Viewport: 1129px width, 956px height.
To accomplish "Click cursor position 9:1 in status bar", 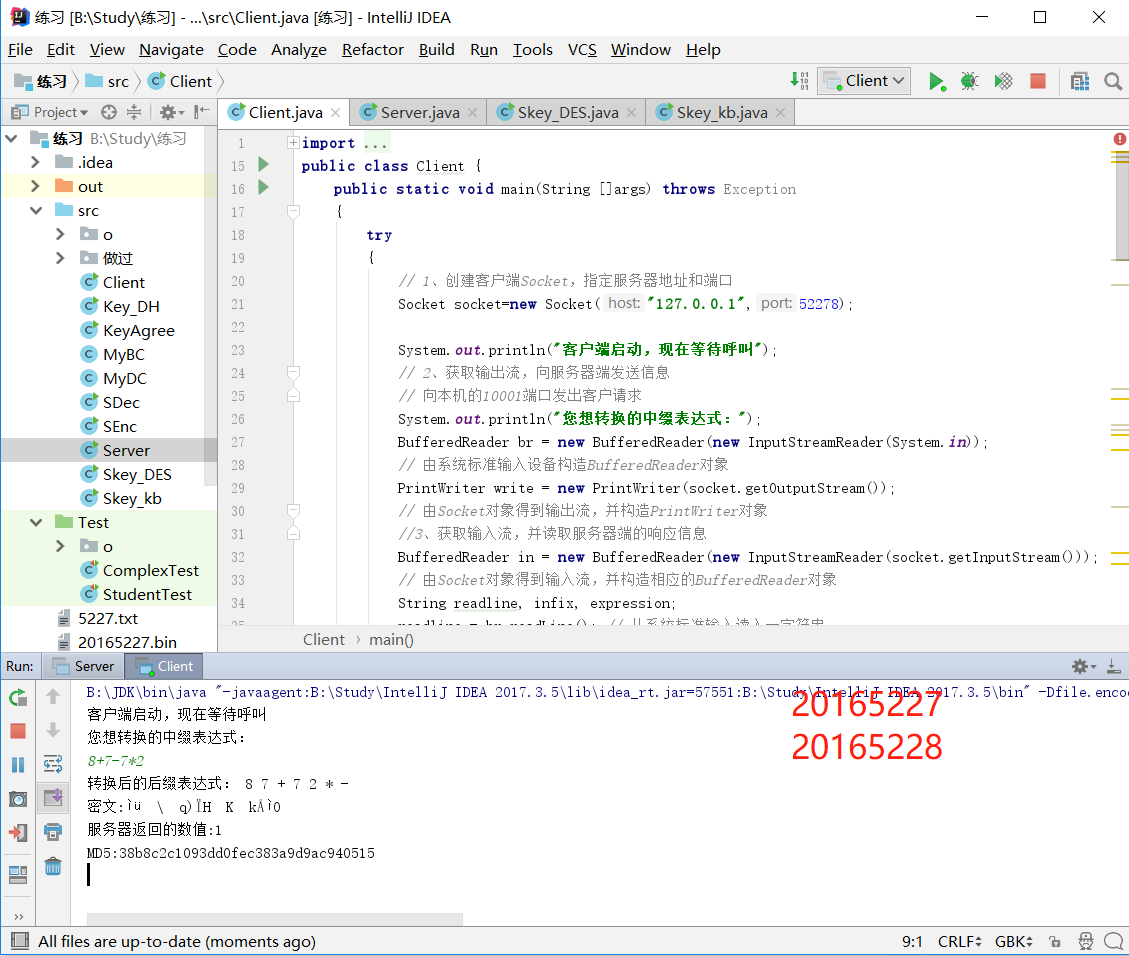I will [912, 942].
